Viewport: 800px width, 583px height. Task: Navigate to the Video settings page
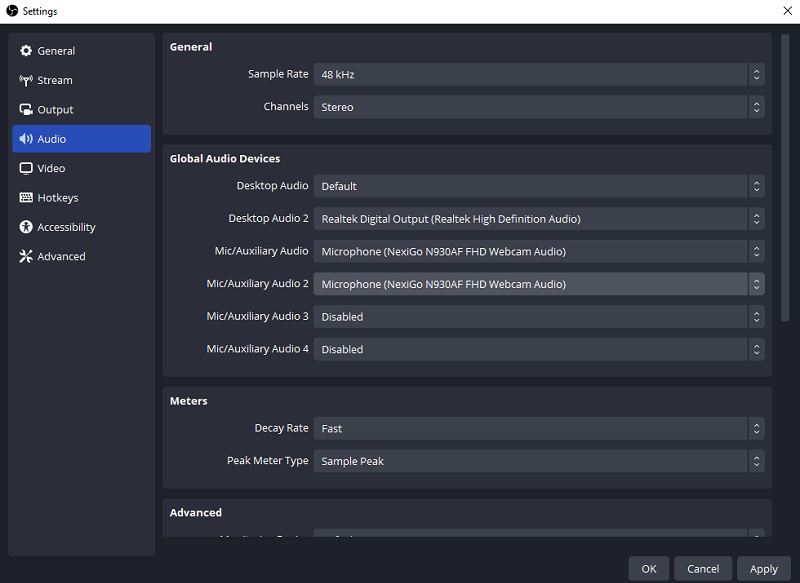[x=55, y=168]
